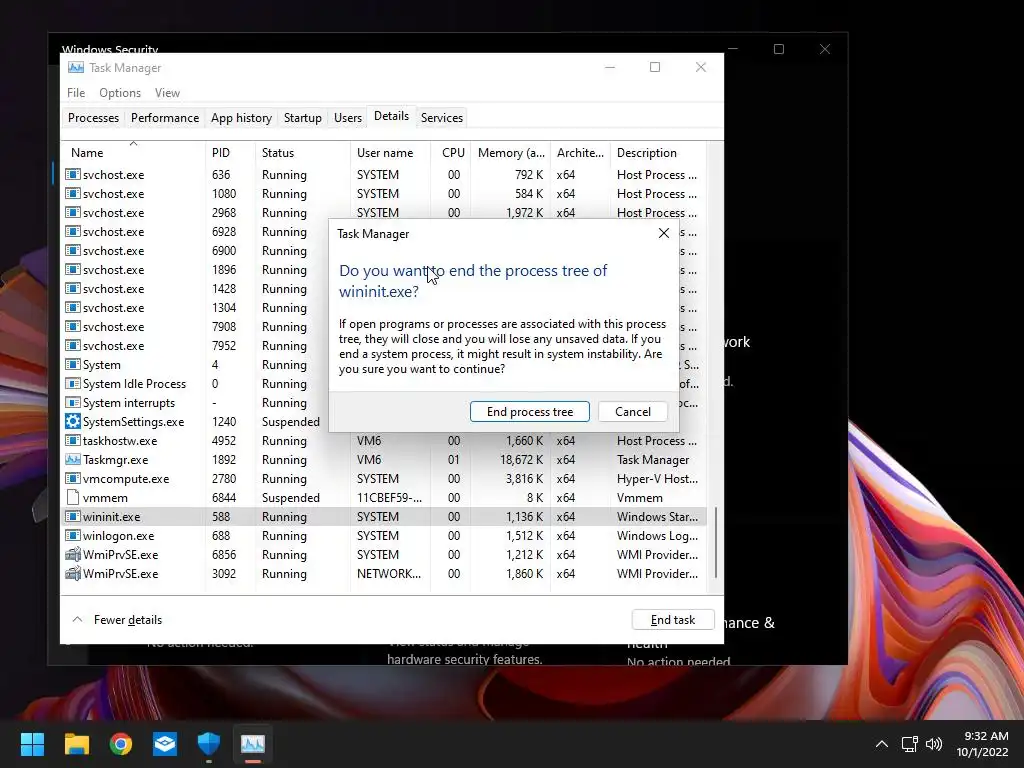Open the Windows Start menu

pyautogui.click(x=32, y=743)
